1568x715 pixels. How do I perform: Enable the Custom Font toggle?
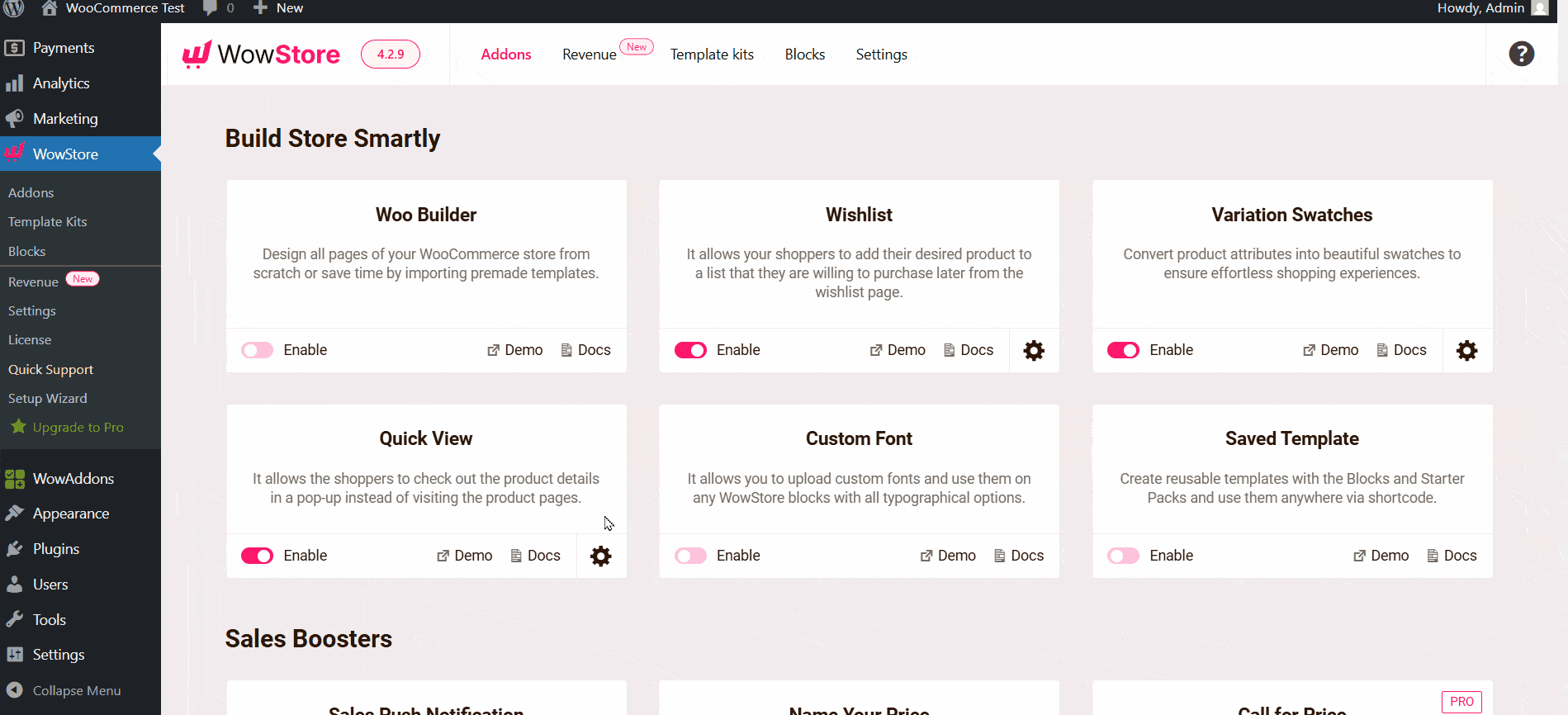pos(690,556)
